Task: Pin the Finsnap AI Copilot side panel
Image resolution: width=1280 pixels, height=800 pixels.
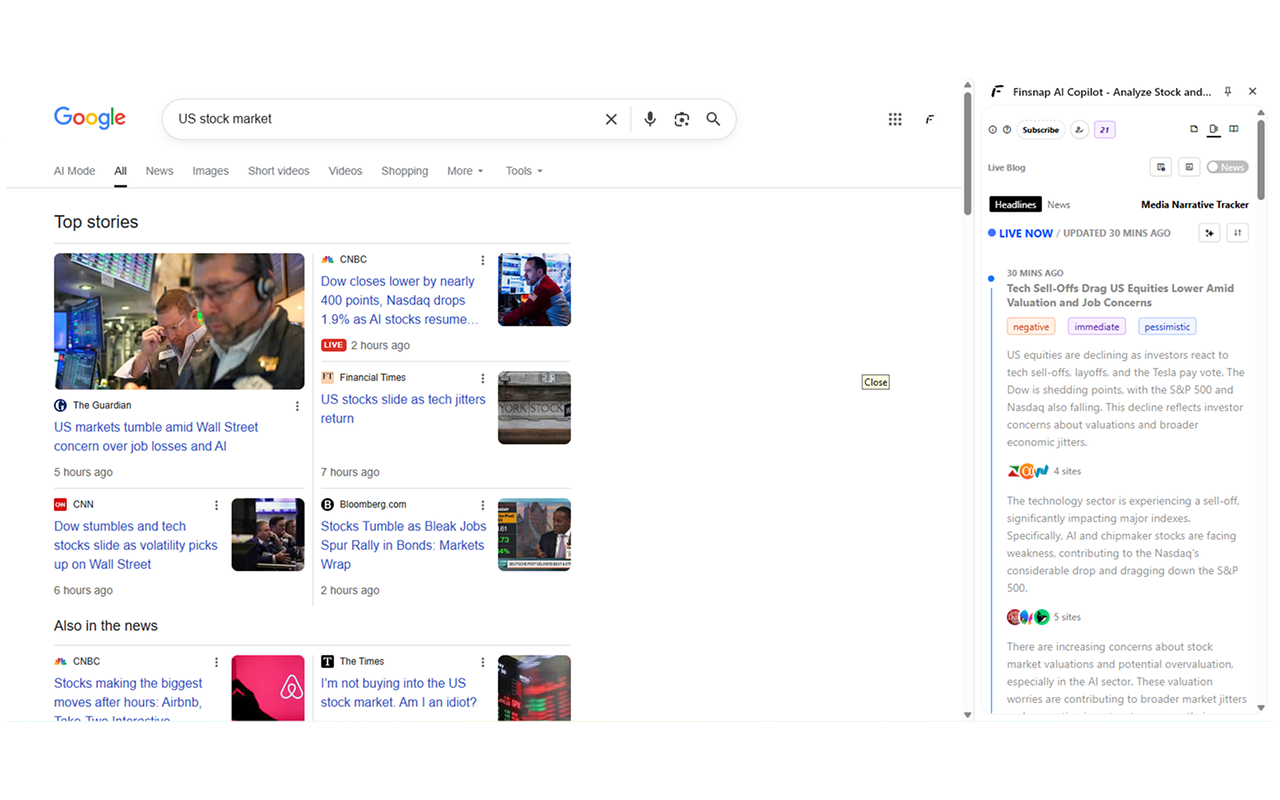Action: (1228, 92)
